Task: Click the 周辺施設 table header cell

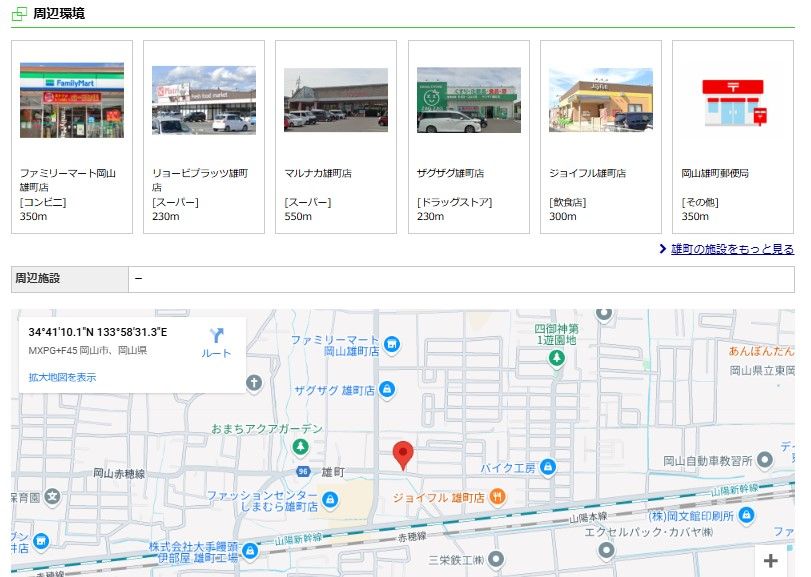Action: tap(70, 279)
